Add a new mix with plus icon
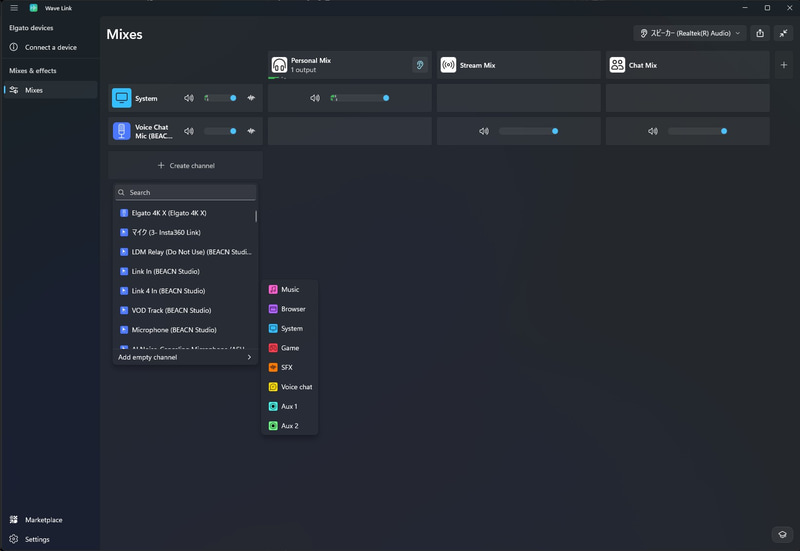Screen dimensions: 800x551 coord(784,65)
